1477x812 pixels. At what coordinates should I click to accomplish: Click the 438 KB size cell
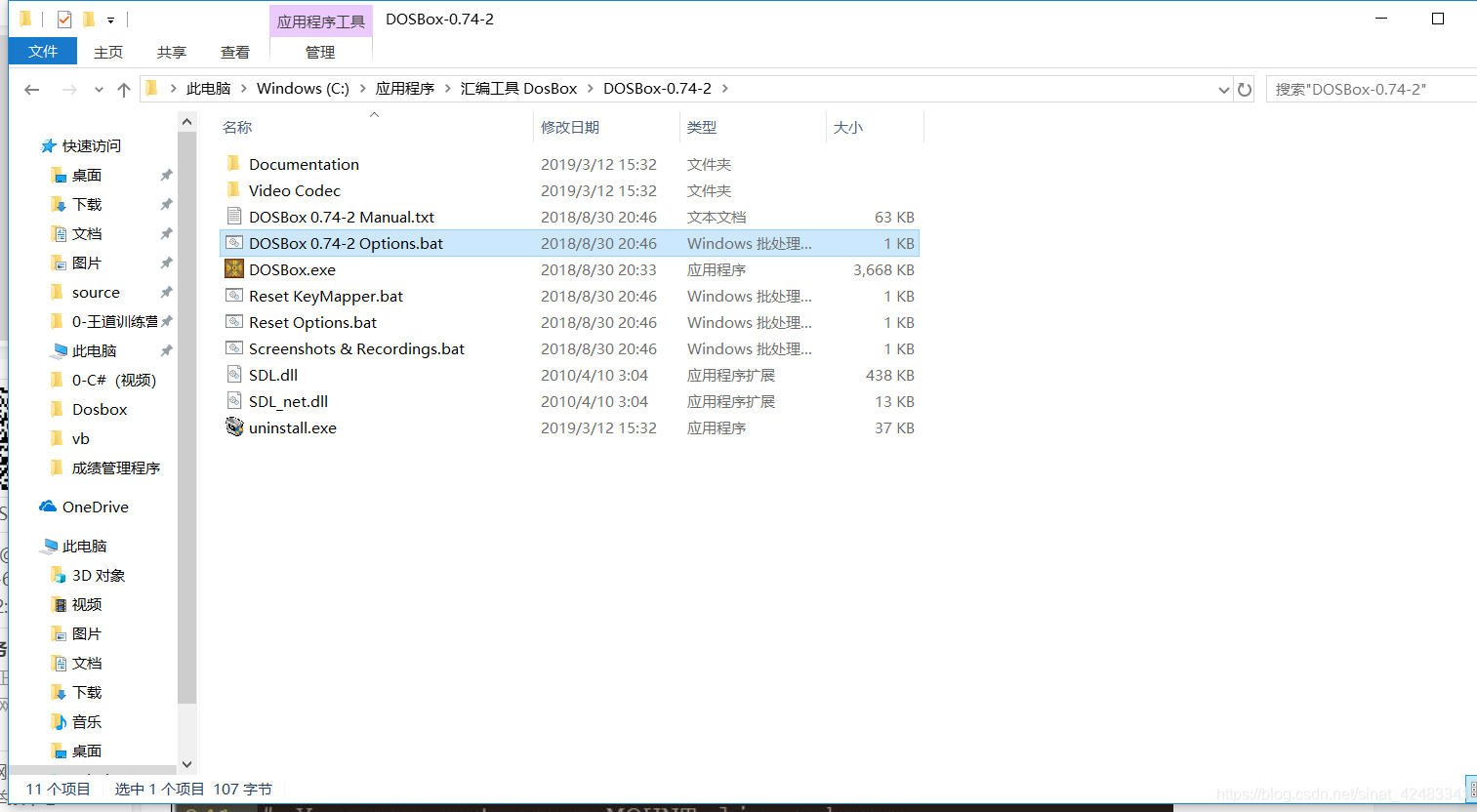pyautogui.click(x=889, y=375)
